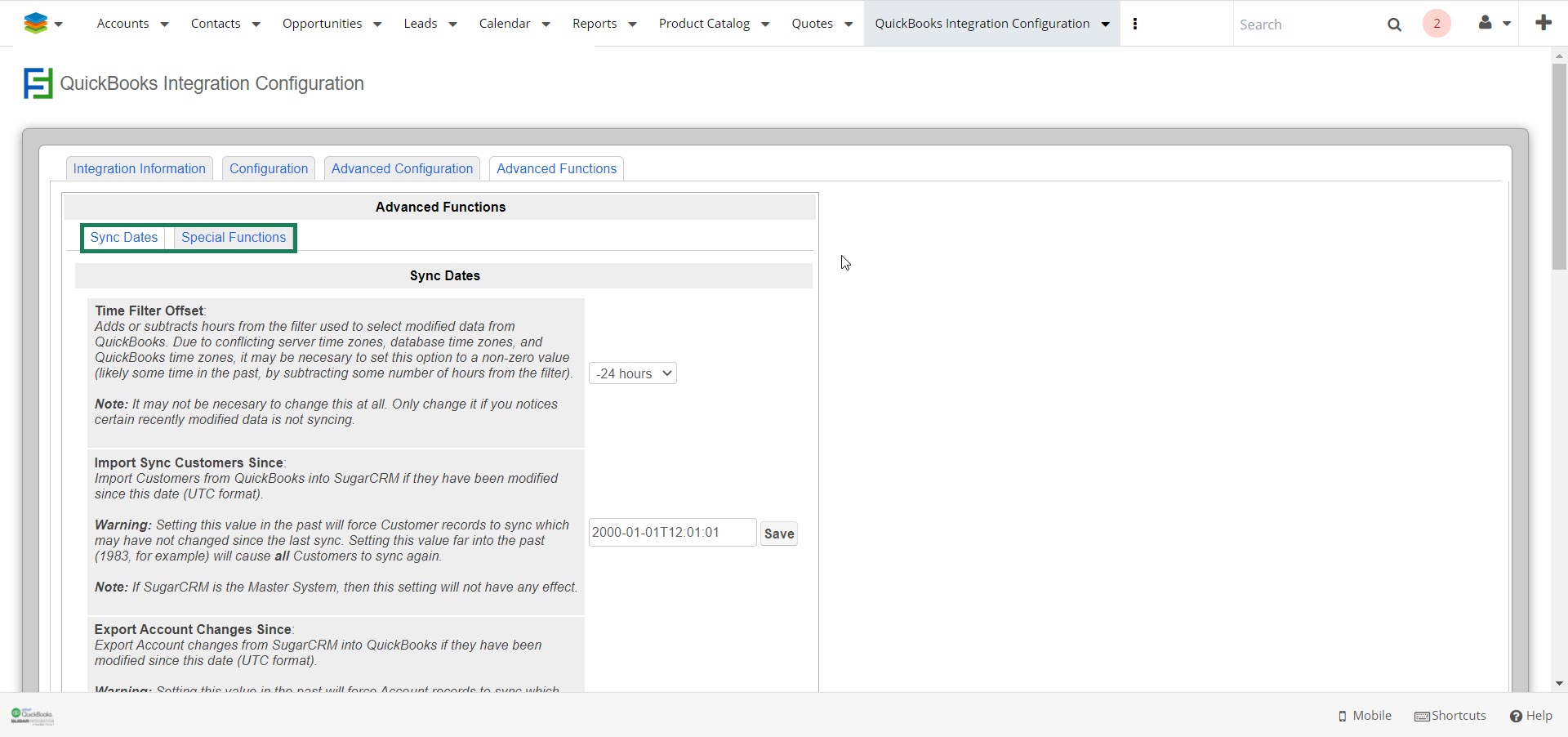Viewport: 1568px width, 737px height.
Task: Open the three-dot more modules menu
Action: click(x=1135, y=24)
